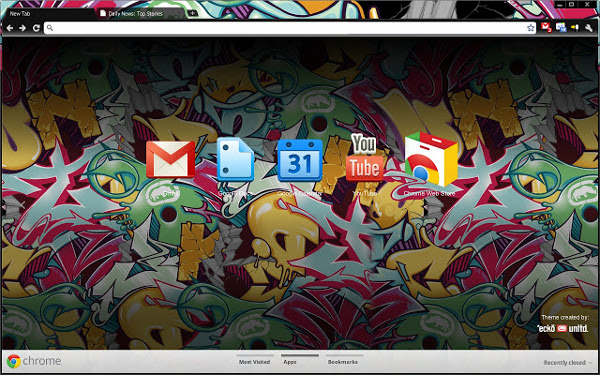
Task: Launch the YouTube app
Action: (x=365, y=158)
